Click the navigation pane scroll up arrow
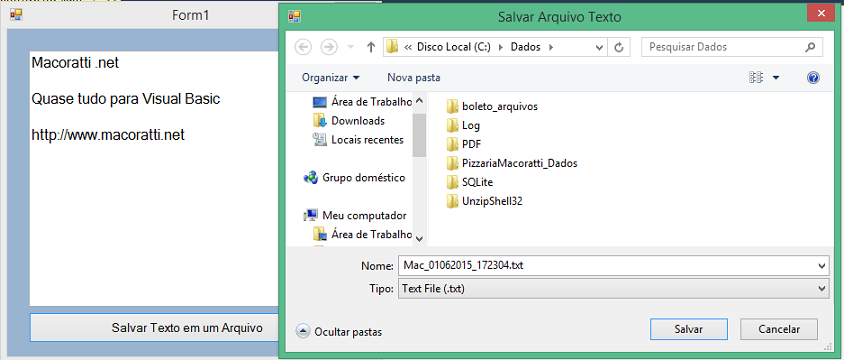The image size is (844, 360). coord(419,101)
